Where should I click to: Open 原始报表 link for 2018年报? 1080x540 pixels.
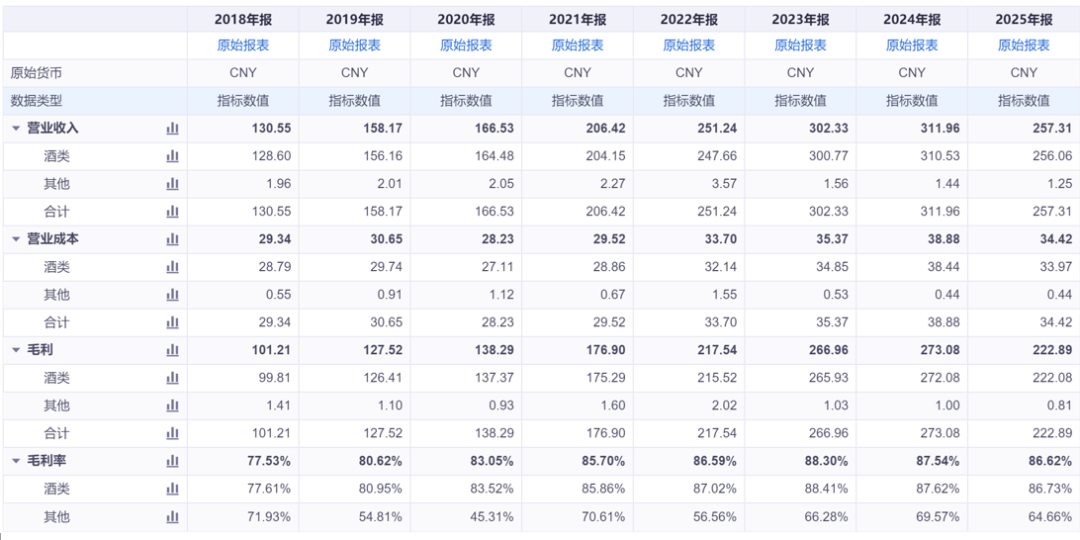coord(243,45)
